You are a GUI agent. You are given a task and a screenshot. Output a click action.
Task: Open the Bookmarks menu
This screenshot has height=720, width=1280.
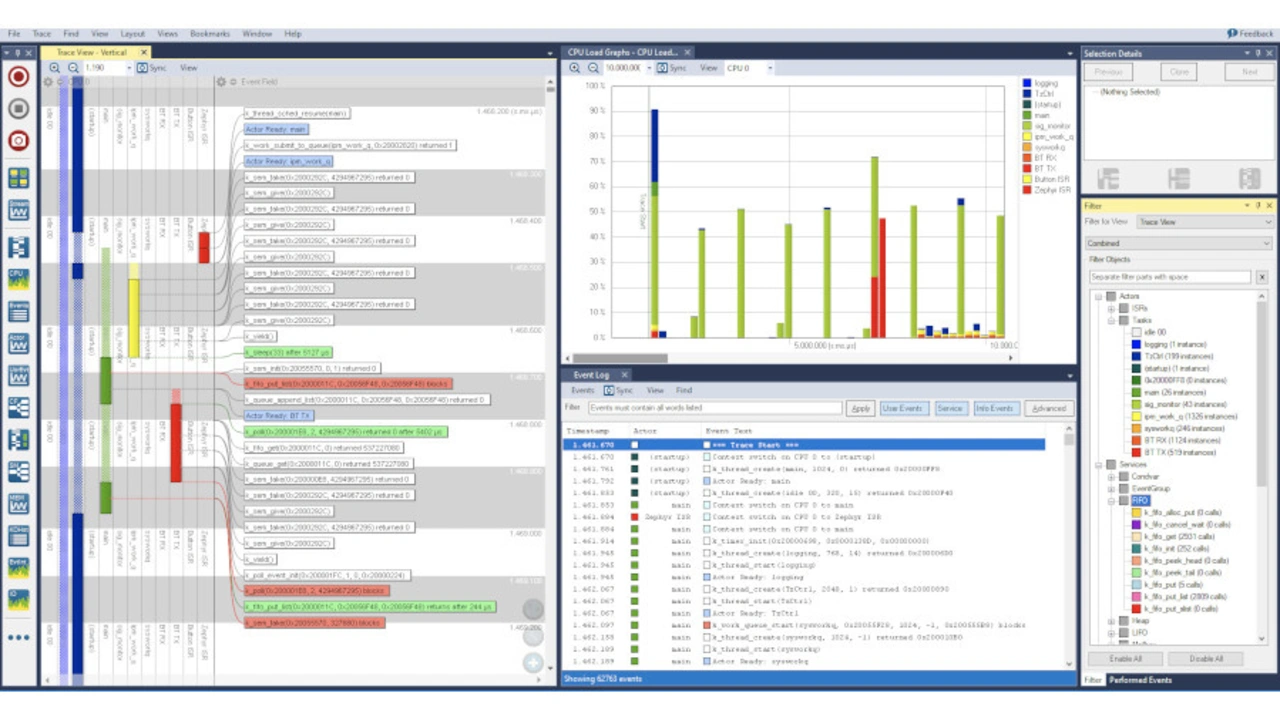(209, 34)
